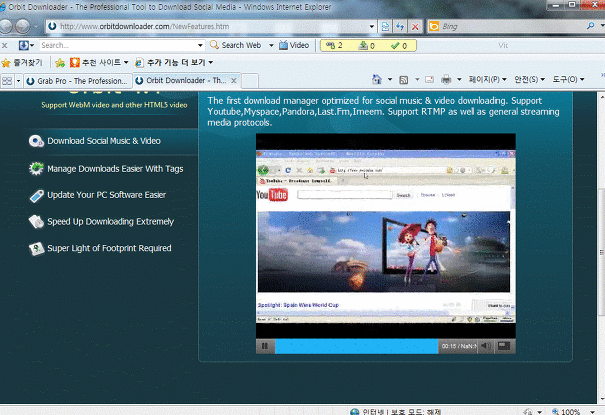Click the demo video thumbnail area
The height and width of the screenshot is (415, 605).
pos(385,236)
